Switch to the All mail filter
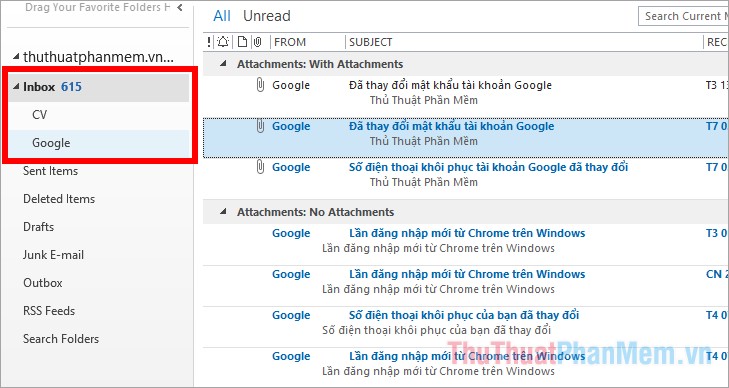729x388 pixels. click(222, 16)
